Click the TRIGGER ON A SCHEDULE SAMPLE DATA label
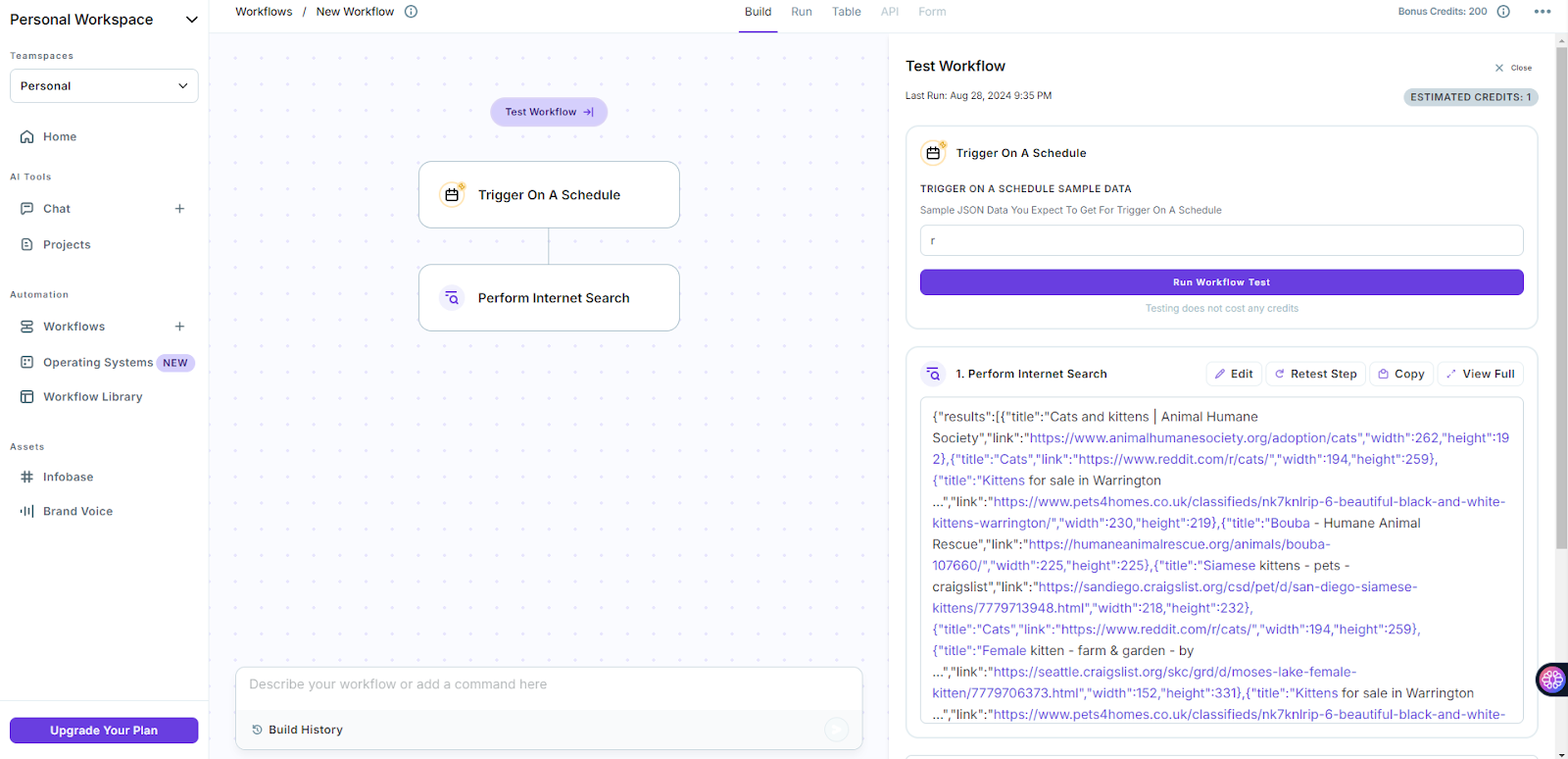Image resolution: width=1568 pixels, height=759 pixels. point(1025,189)
